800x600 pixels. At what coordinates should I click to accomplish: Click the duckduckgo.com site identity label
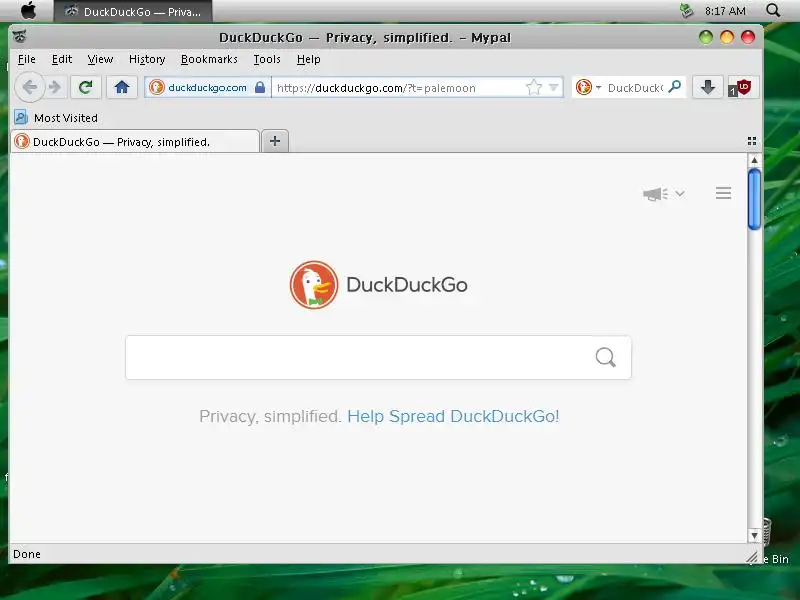207,88
